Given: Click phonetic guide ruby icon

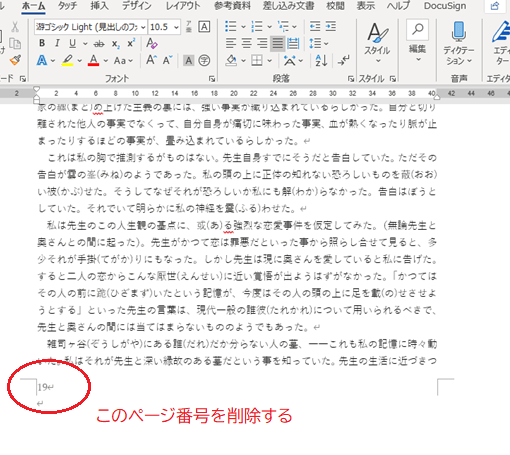Looking at the screenshot, I should point(189,26).
